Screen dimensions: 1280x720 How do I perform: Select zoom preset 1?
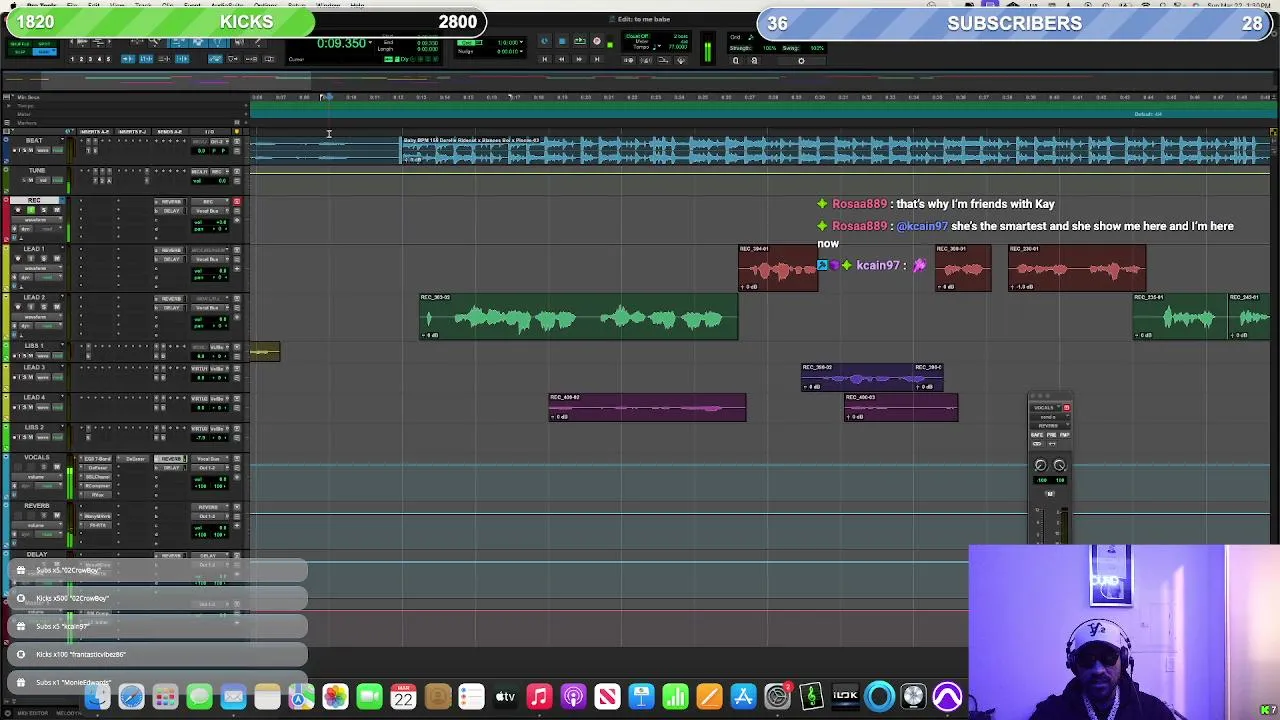click(x=72, y=59)
